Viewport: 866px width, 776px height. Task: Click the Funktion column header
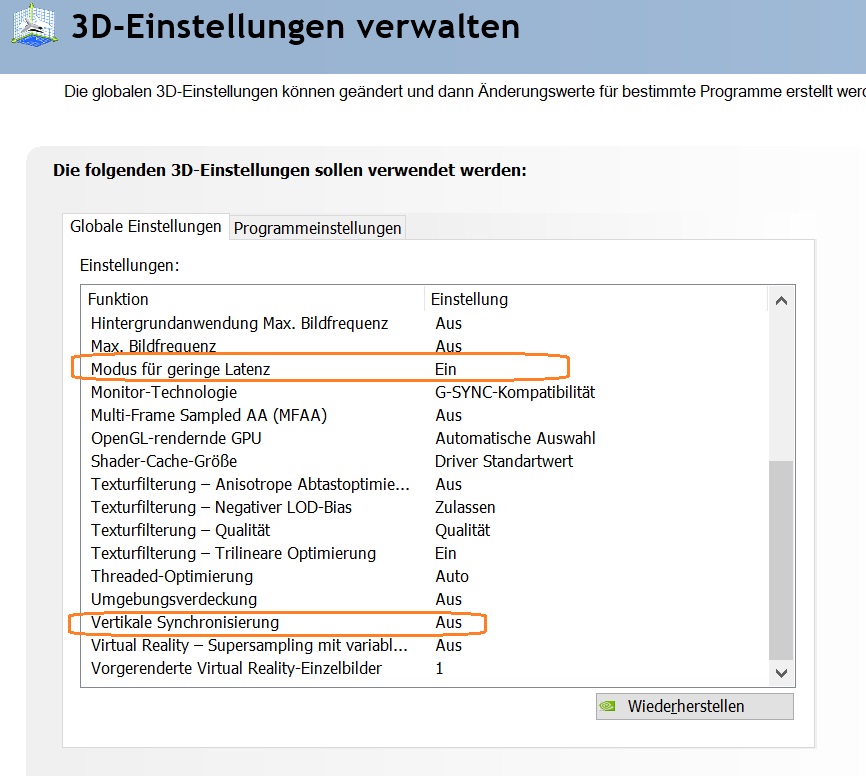(x=253, y=299)
